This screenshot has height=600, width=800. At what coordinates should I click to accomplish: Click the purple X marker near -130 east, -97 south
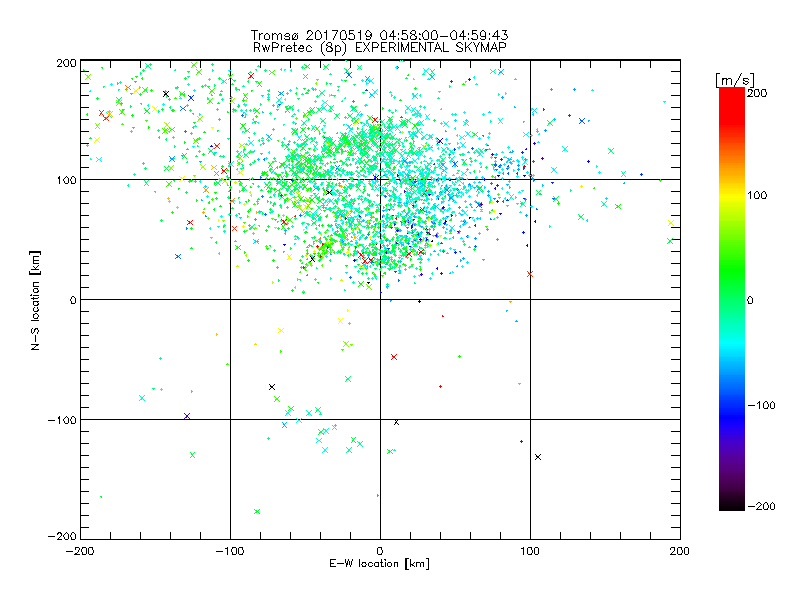point(187,416)
